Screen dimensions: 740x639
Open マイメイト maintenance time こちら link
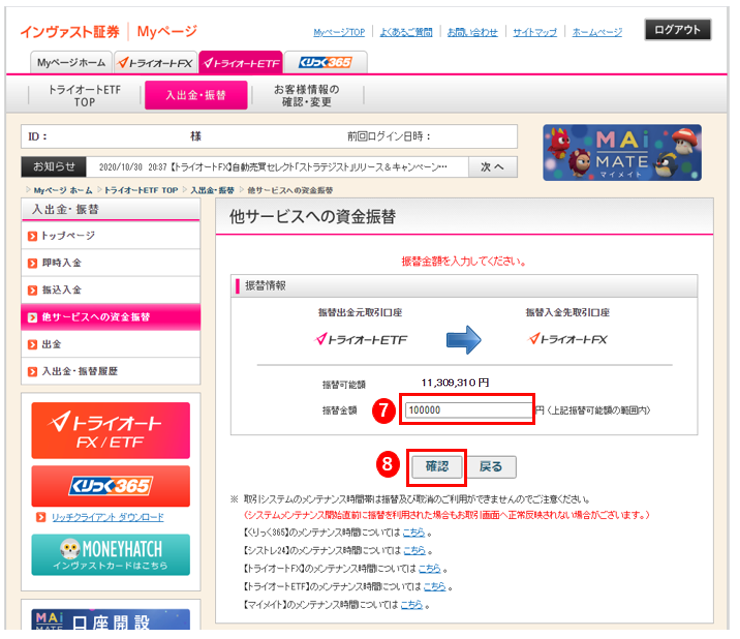click(x=412, y=605)
